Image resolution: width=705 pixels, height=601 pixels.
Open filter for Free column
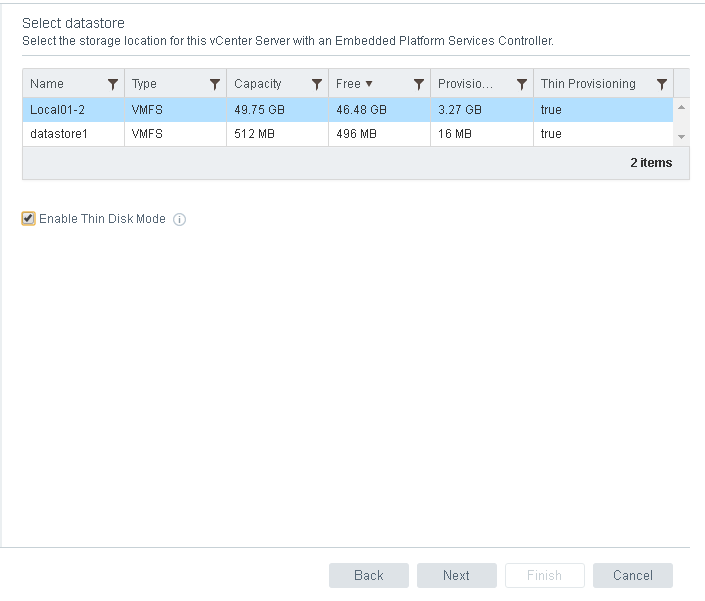click(419, 85)
